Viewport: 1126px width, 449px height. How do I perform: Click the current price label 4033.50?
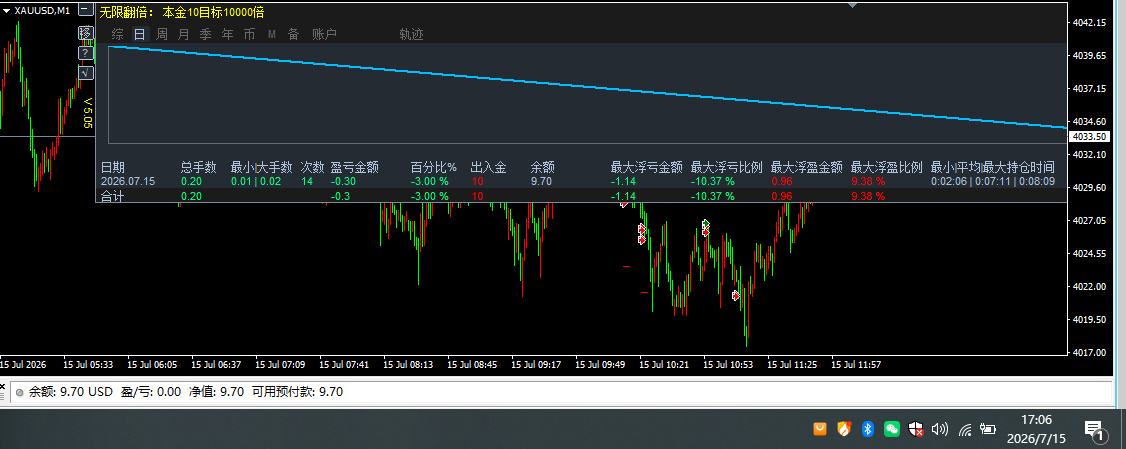point(1089,136)
